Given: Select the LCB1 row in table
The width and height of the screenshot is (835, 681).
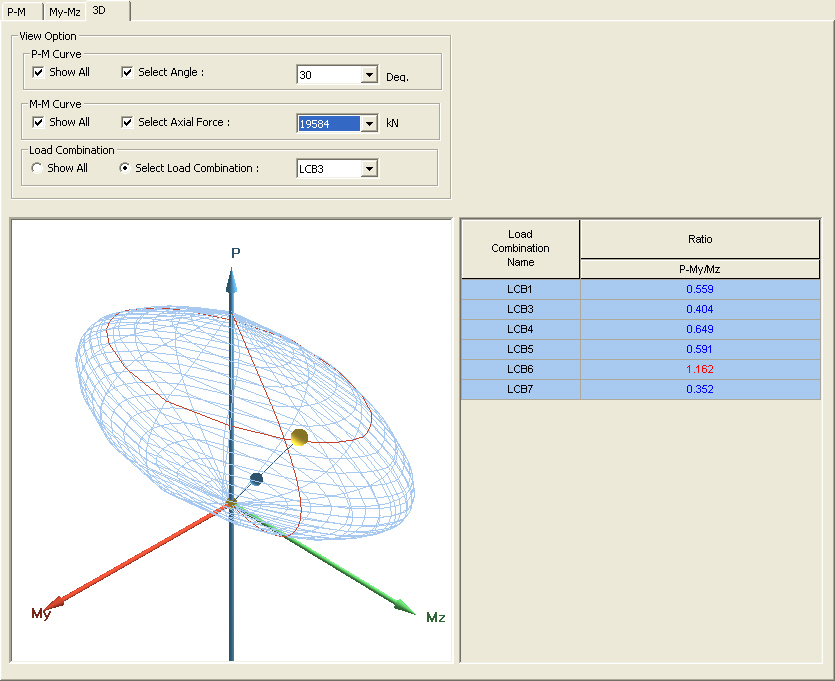Looking at the screenshot, I should 520,289.
